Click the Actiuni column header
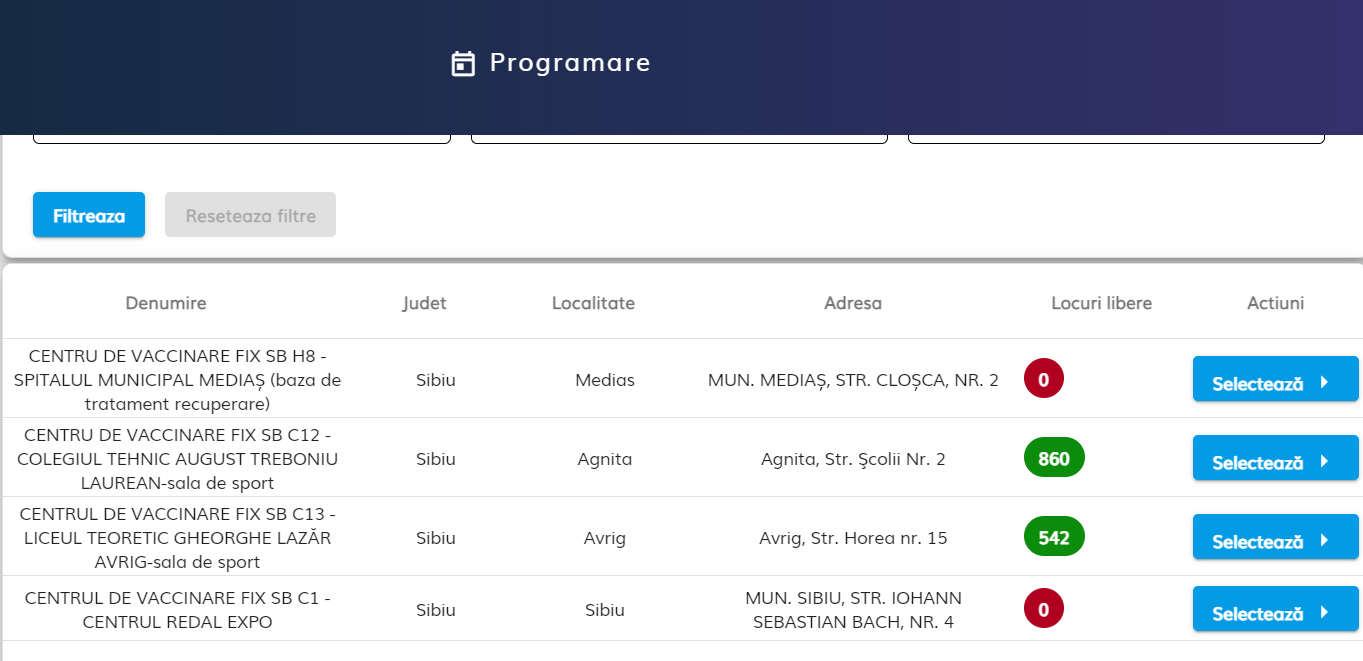1363x661 pixels. 1275,303
